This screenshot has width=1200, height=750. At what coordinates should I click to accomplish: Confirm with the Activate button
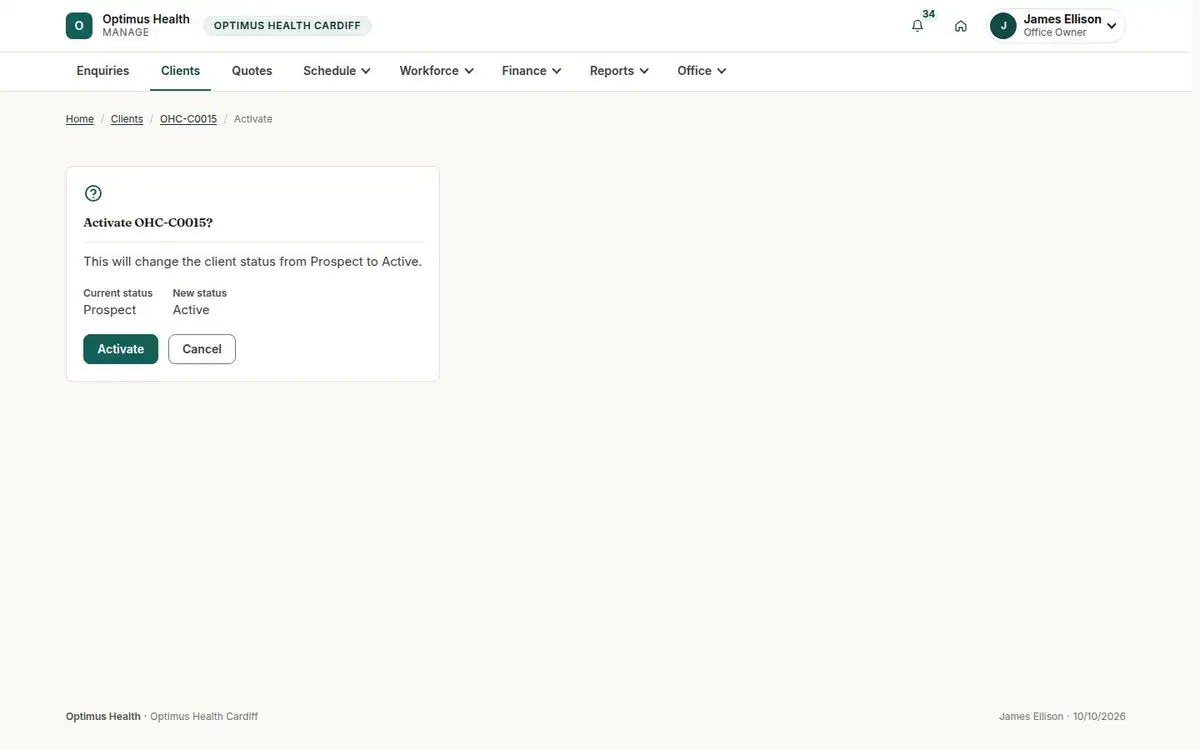point(121,349)
